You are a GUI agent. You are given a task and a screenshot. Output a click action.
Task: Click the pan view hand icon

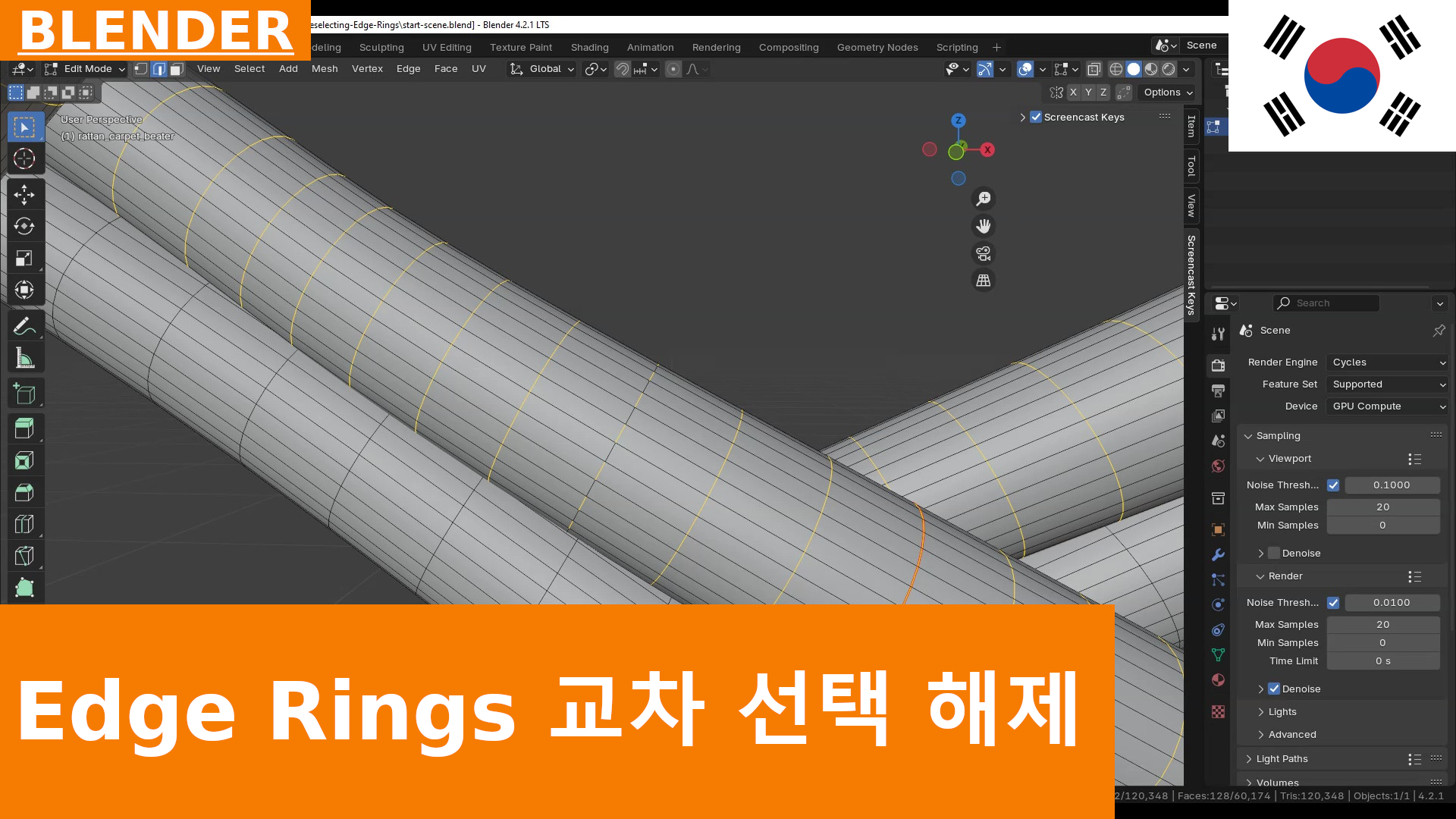point(984,226)
